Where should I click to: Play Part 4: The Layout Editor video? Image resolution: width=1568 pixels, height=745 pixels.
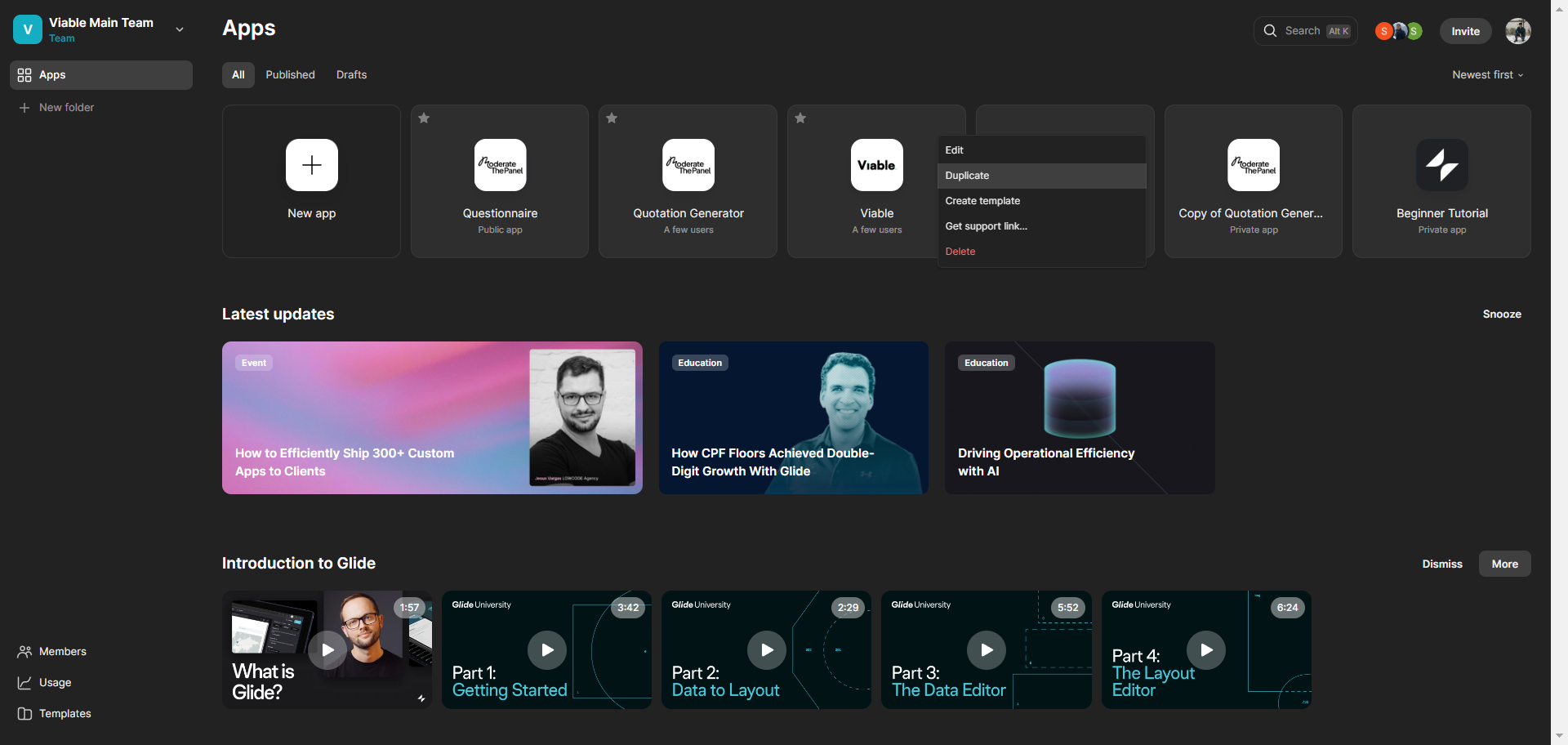point(1206,650)
